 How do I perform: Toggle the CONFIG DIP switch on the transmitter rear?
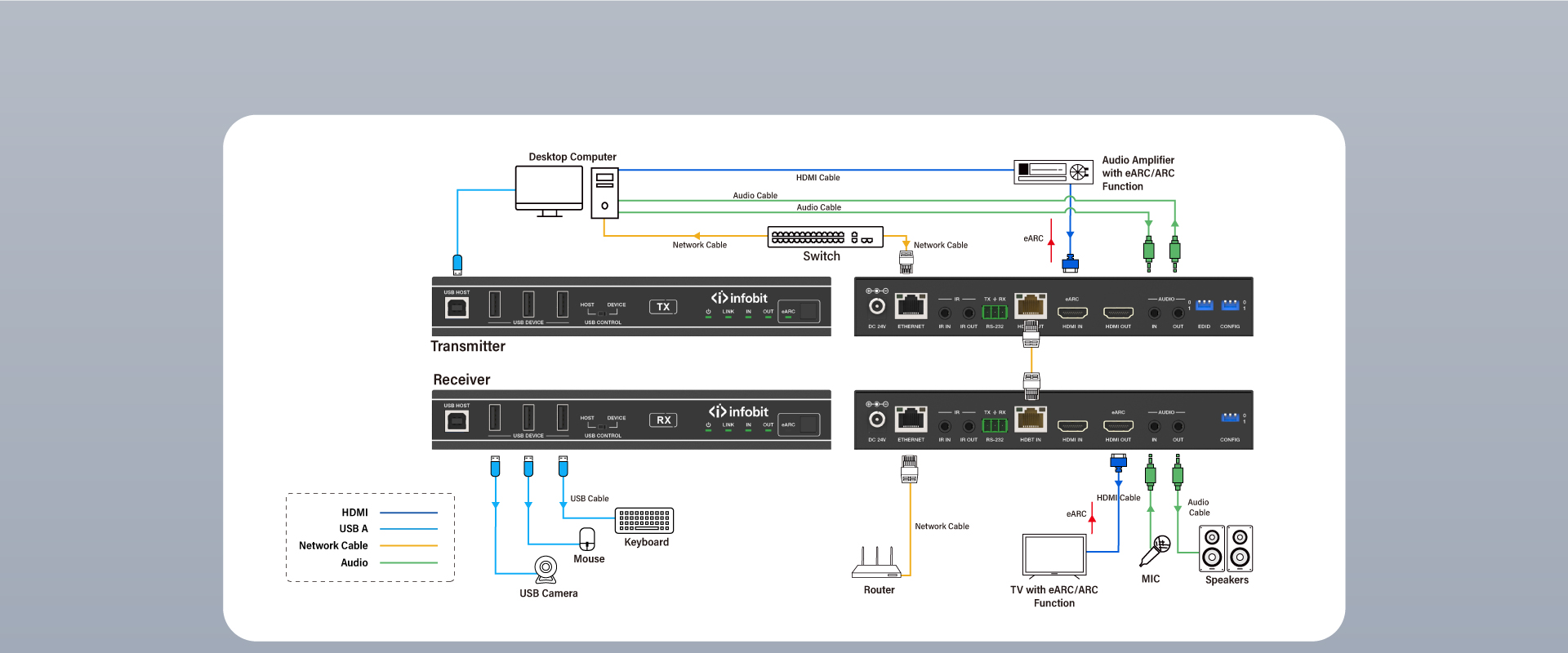(1230, 305)
